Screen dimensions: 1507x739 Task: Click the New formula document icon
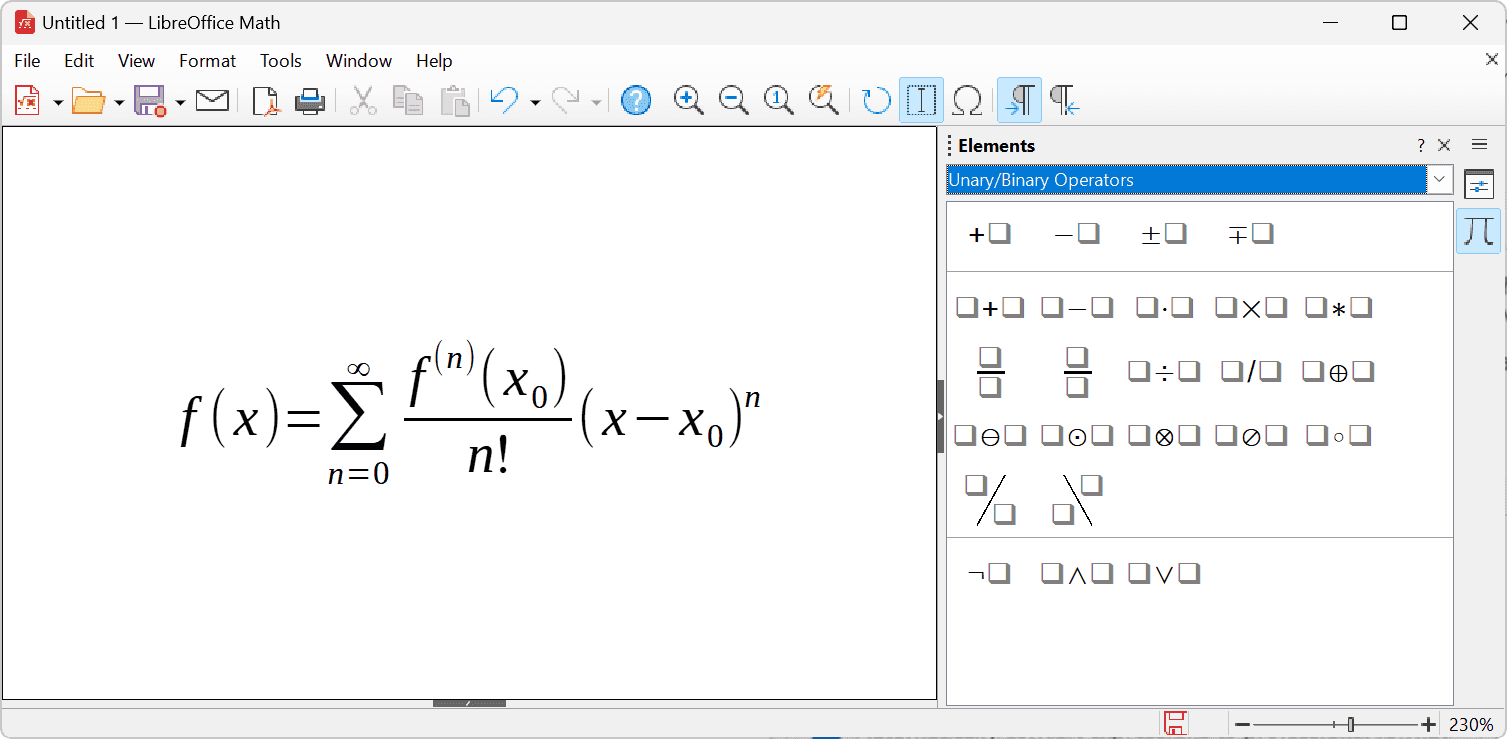[28, 100]
